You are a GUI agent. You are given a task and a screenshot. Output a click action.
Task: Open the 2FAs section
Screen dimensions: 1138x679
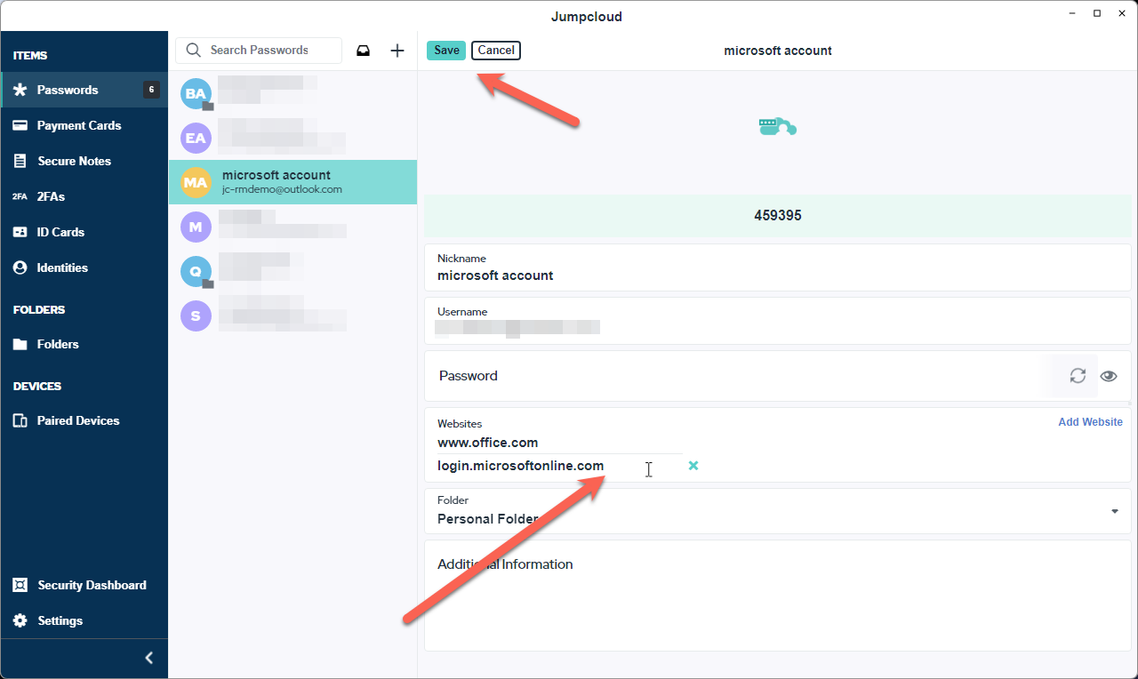[x=50, y=197]
